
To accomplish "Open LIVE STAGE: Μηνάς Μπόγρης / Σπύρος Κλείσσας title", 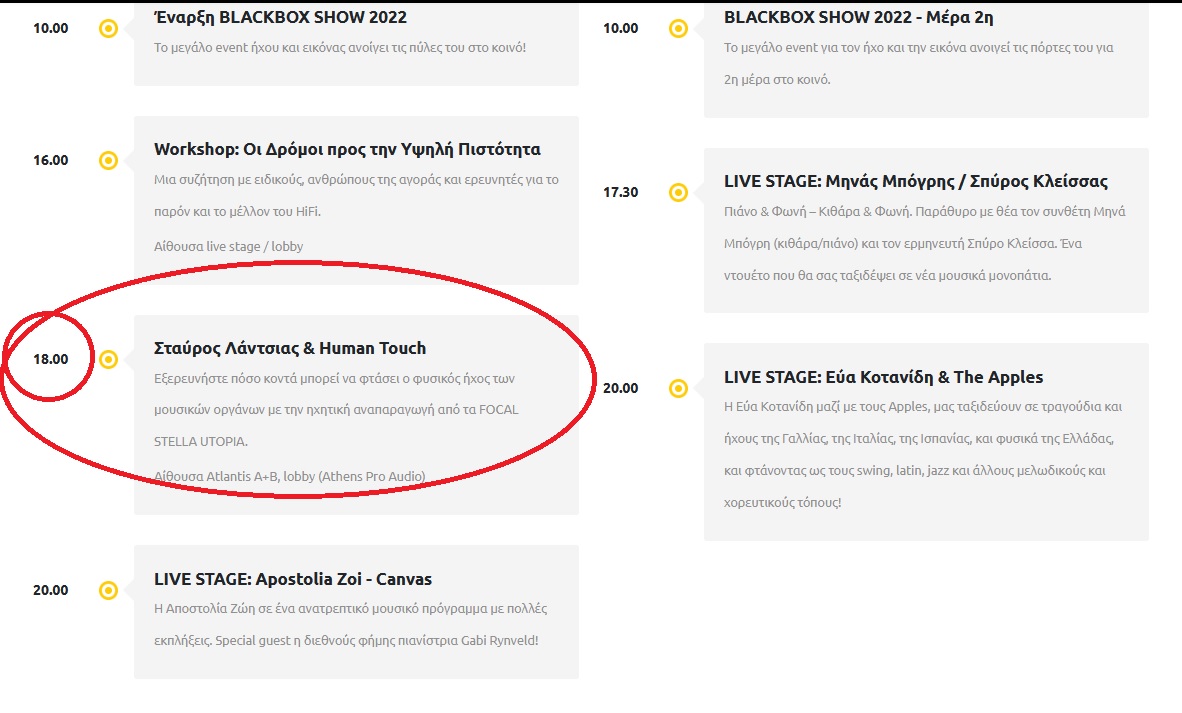I will [x=916, y=181].
